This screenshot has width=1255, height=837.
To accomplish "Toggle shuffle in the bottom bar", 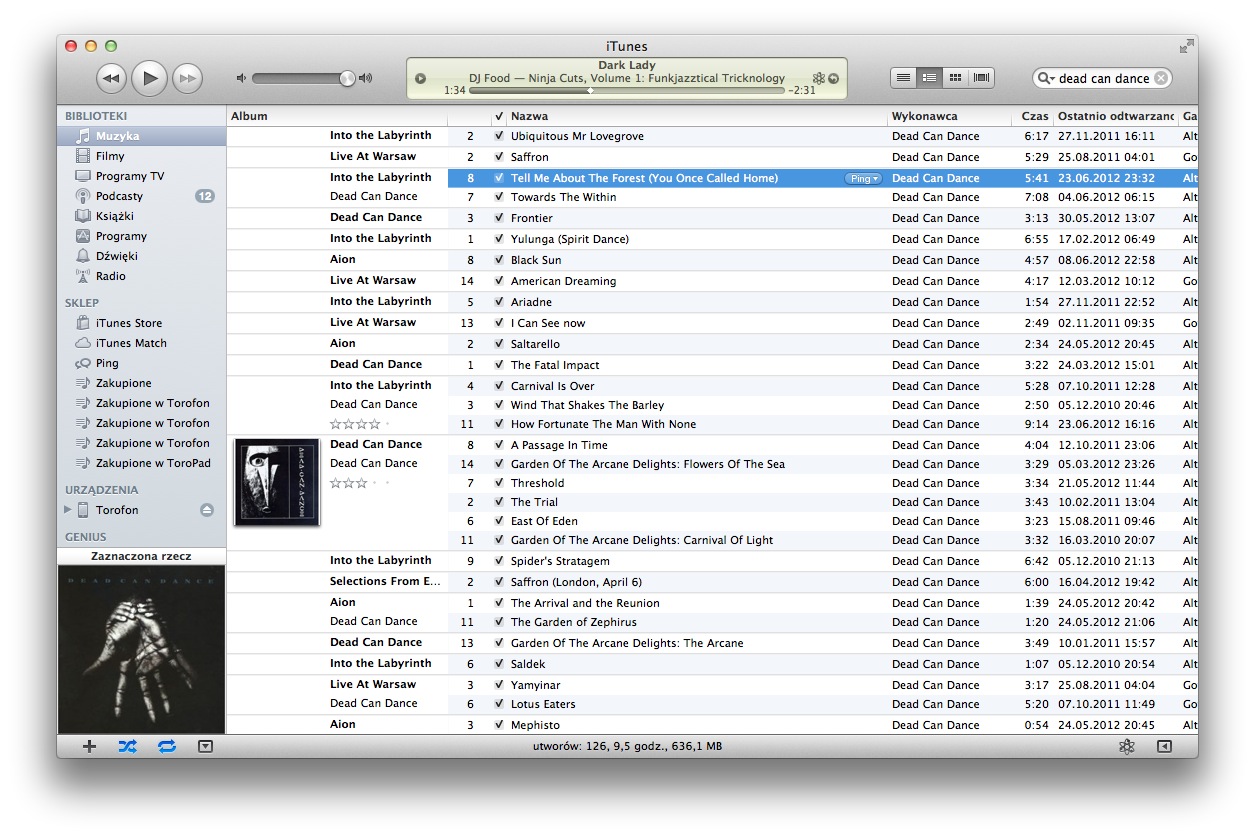I will [127, 746].
